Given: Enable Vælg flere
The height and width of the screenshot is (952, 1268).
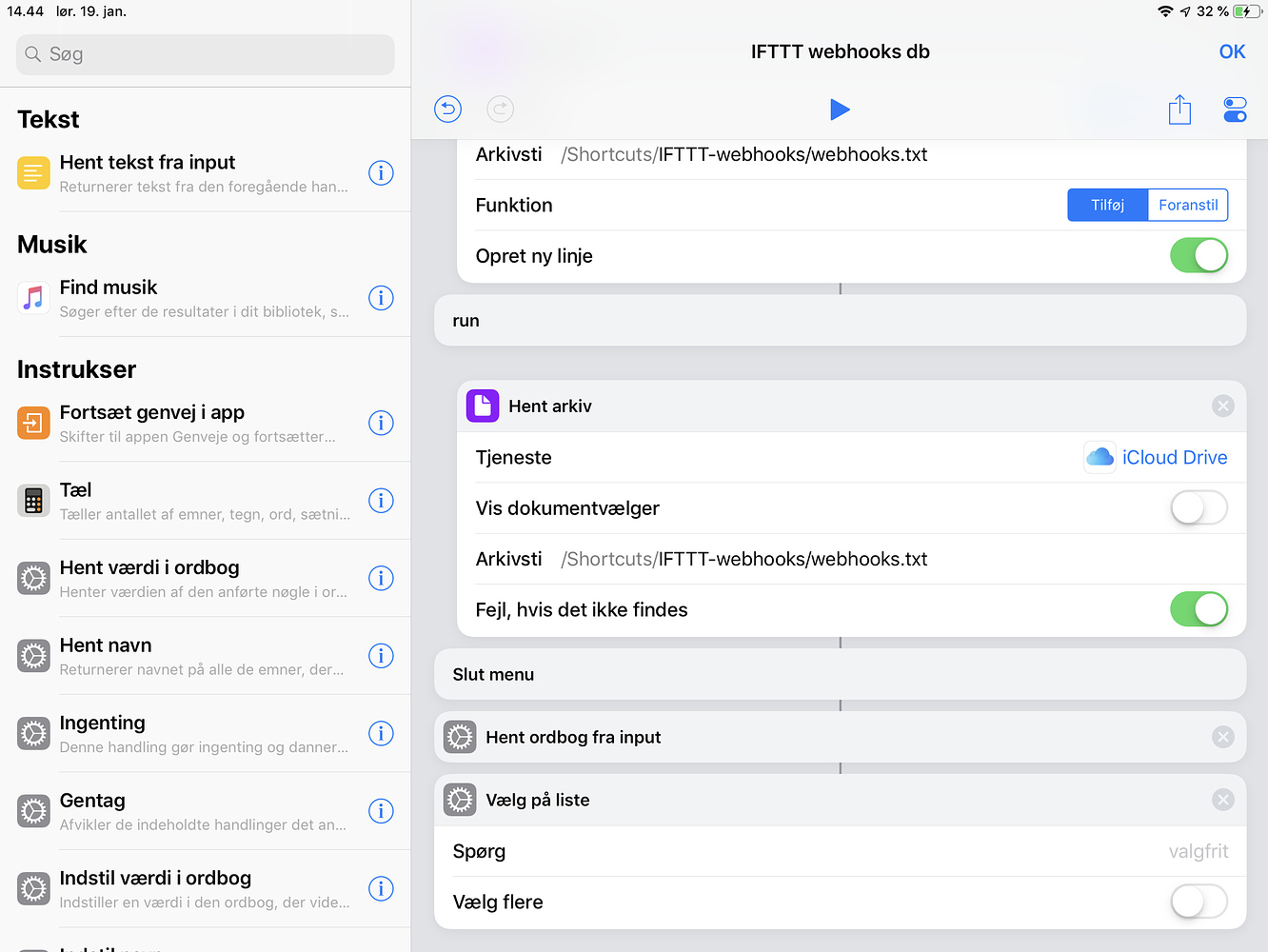Looking at the screenshot, I should point(1199,902).
